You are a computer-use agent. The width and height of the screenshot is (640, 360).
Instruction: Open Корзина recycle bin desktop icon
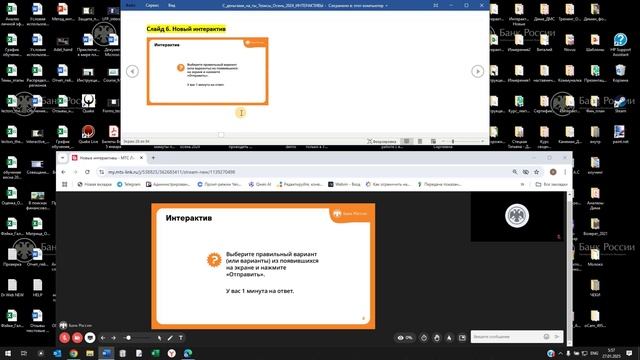pyautogui.click(x=620, y=74)
